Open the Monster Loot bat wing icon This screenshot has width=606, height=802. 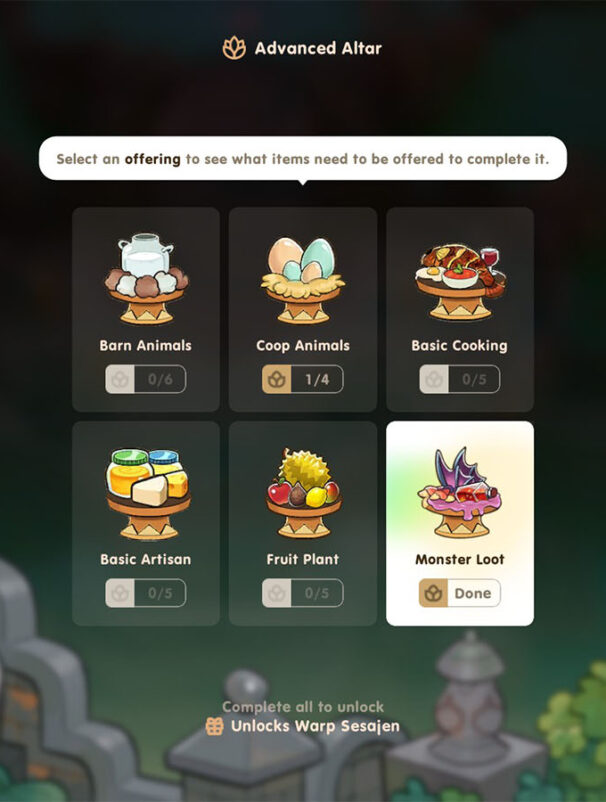point(460,492)
